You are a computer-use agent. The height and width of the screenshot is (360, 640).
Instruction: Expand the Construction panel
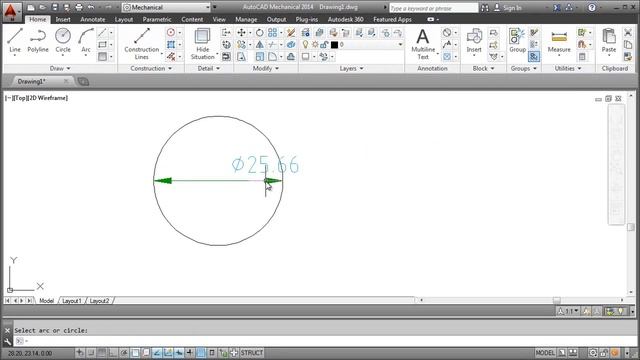(151, 69)
